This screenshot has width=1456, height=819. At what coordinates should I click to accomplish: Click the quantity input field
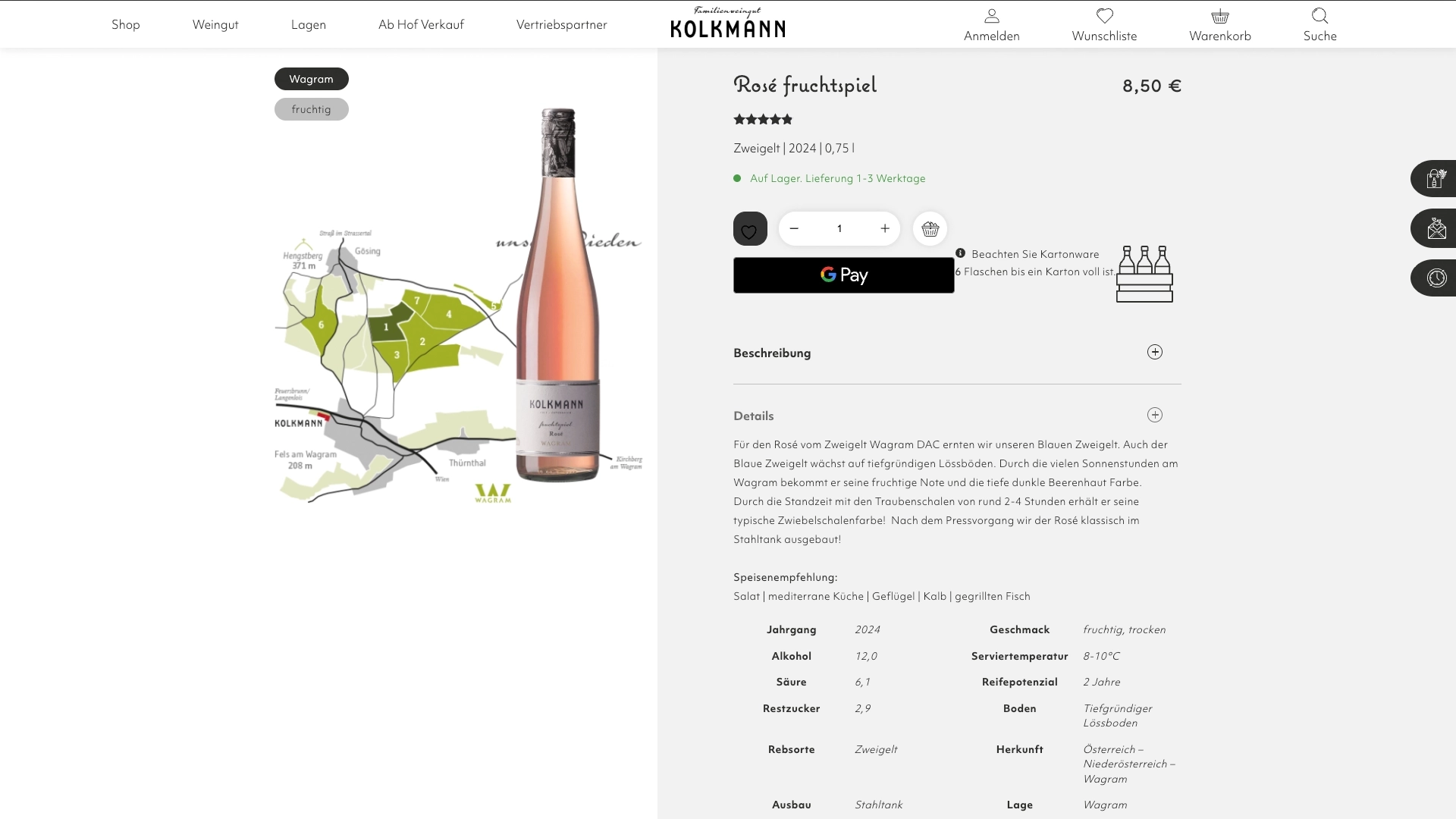point(839,229)
